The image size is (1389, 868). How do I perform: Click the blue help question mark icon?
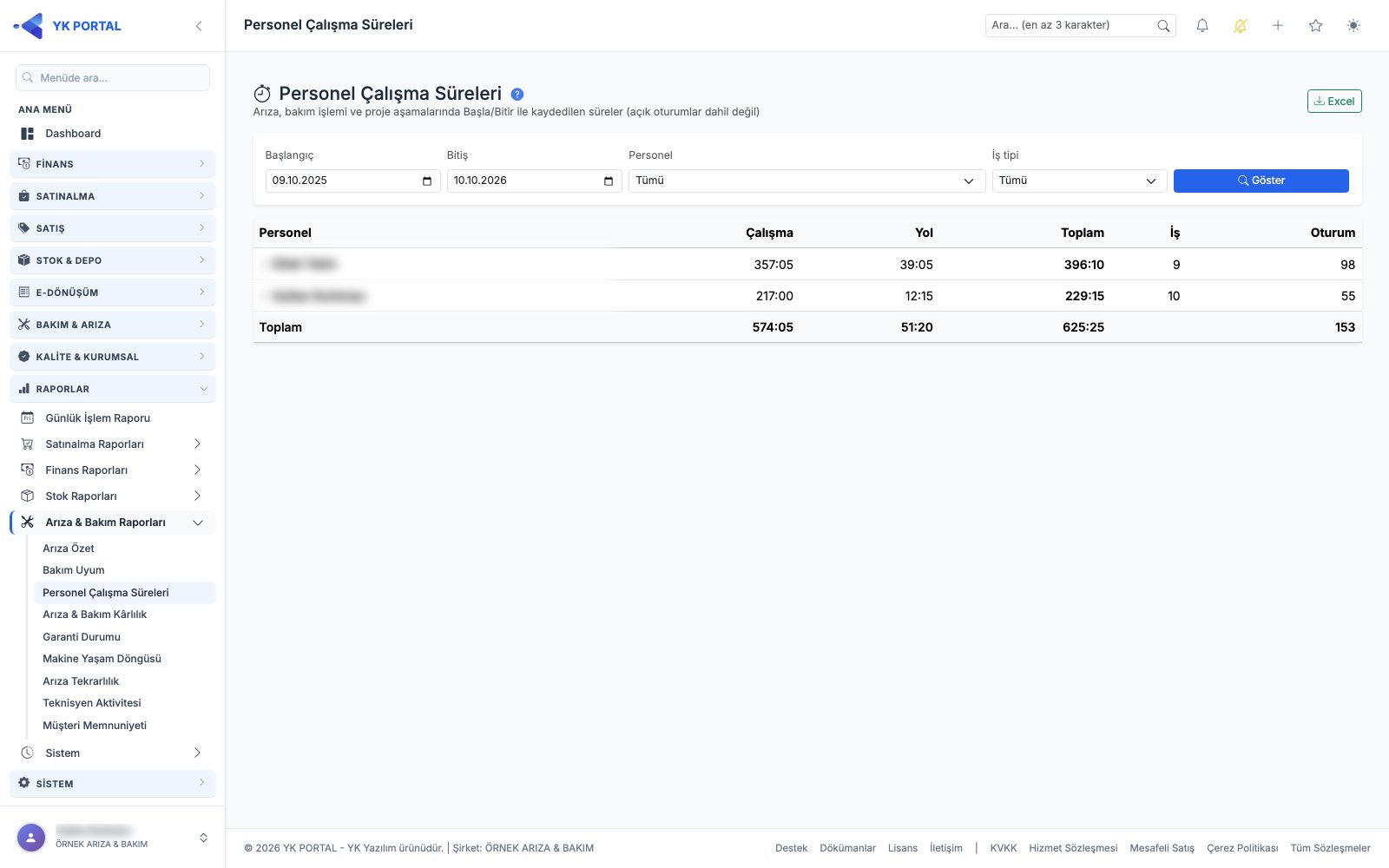point(517,94)
